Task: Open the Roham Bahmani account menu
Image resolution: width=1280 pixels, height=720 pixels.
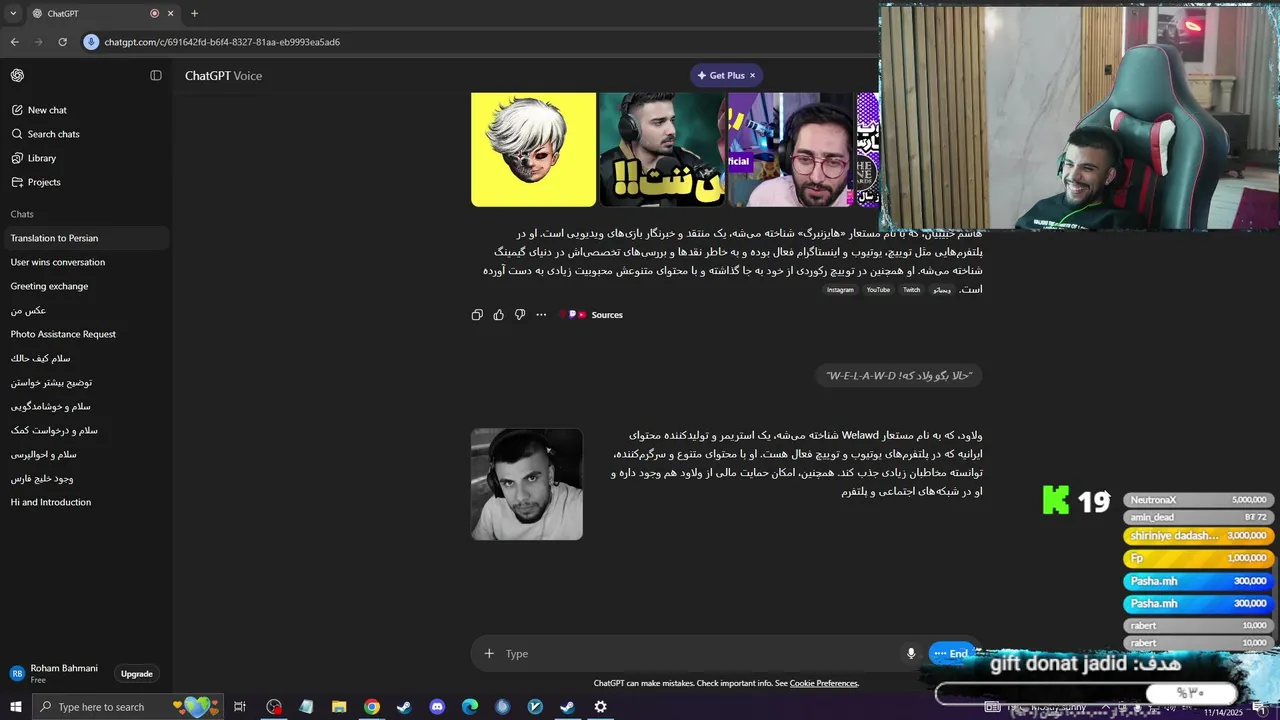Action: pos(55,674)
